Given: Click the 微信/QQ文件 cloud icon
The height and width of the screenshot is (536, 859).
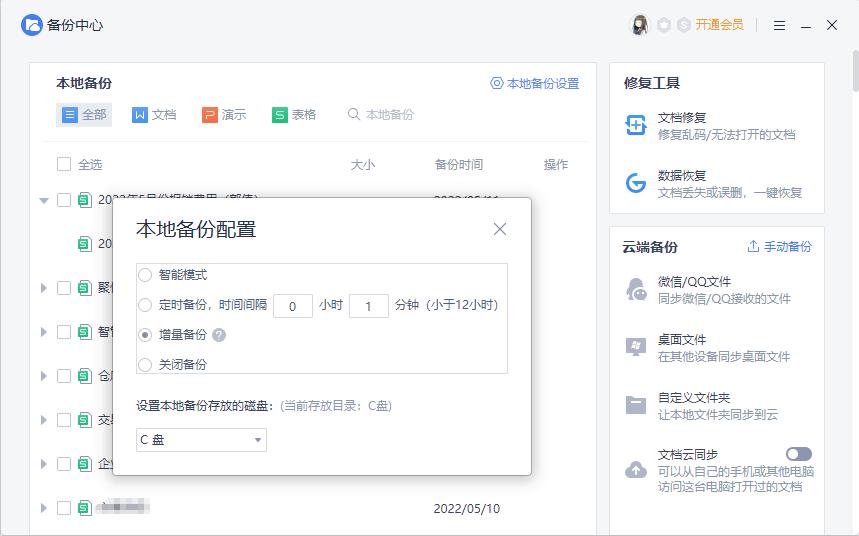Looking at the screenshot, I should [x=636, y=289].
